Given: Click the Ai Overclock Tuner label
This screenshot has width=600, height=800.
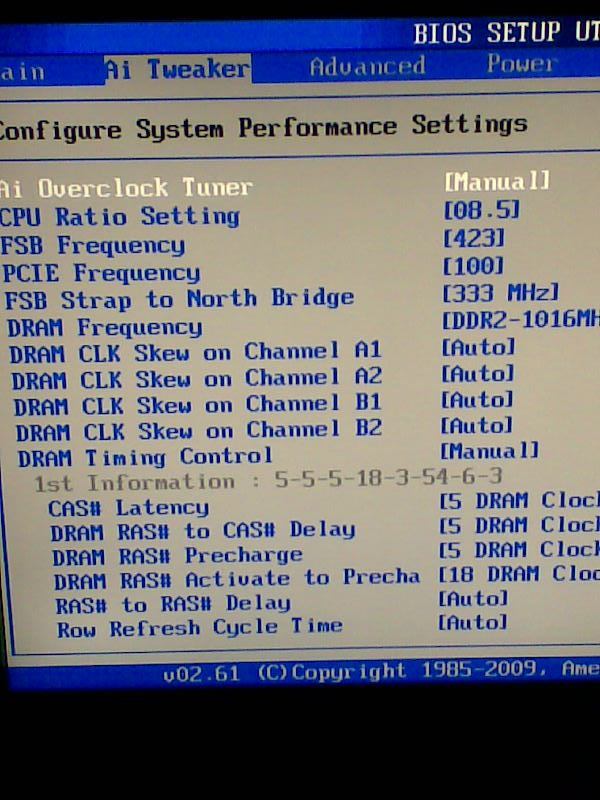Looking at the screenshot, I should coord(126,188).
